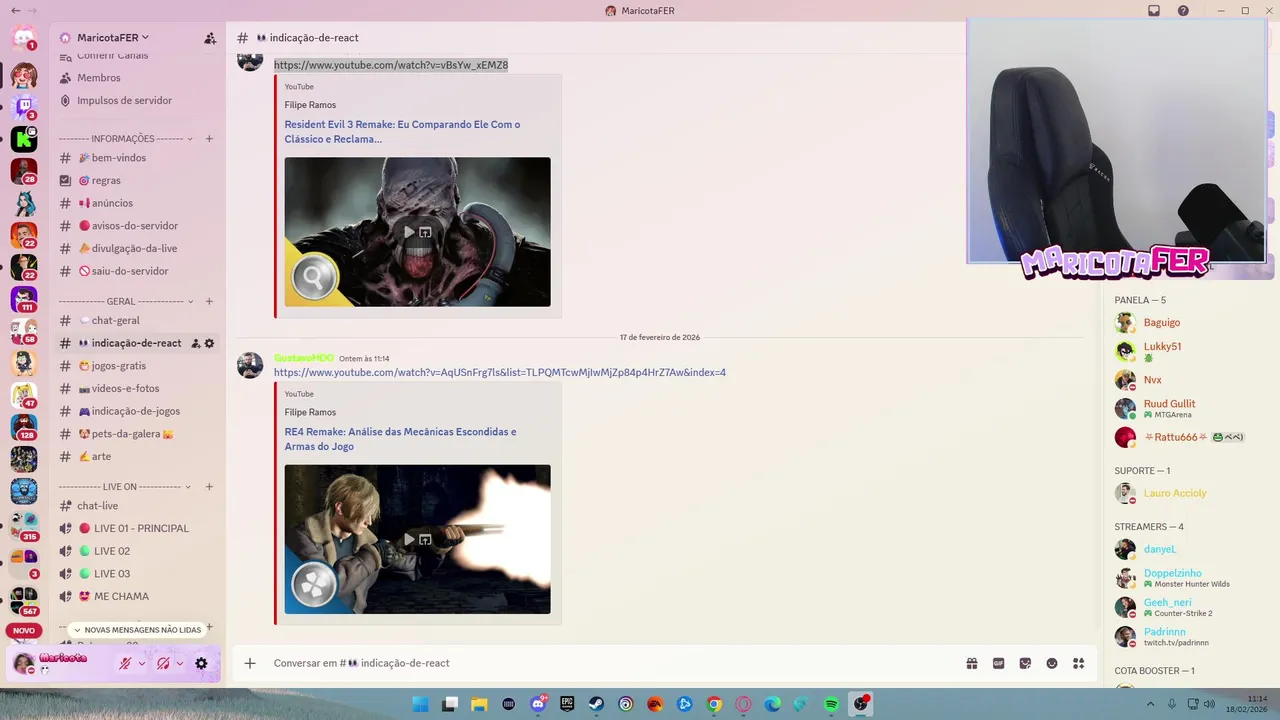Switch to indicação-de-jogos channel
Viewport: 1280px width, 720px height.
[137, 411]
